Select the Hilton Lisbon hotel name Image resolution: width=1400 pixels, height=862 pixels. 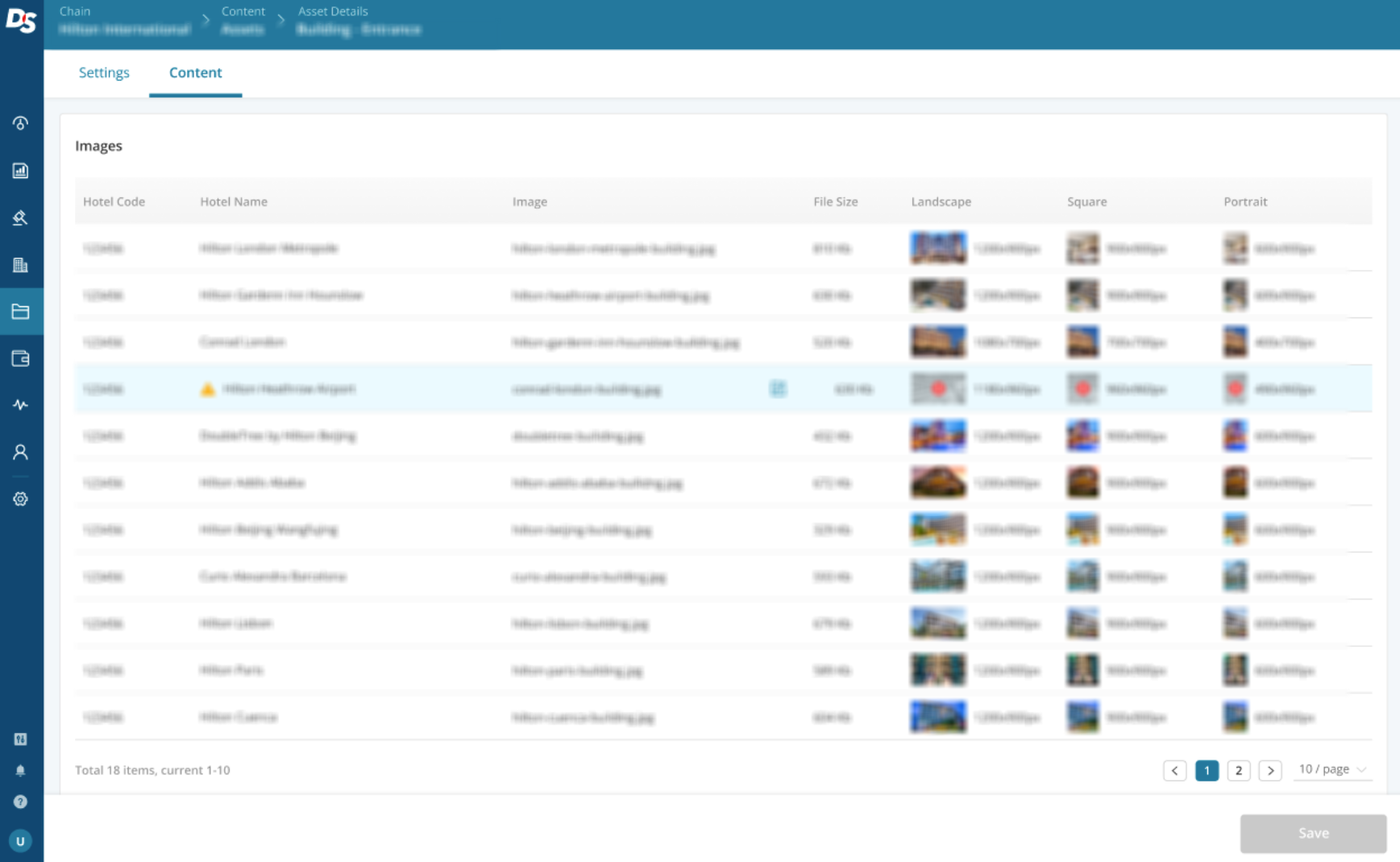click(x=236, y=624)
